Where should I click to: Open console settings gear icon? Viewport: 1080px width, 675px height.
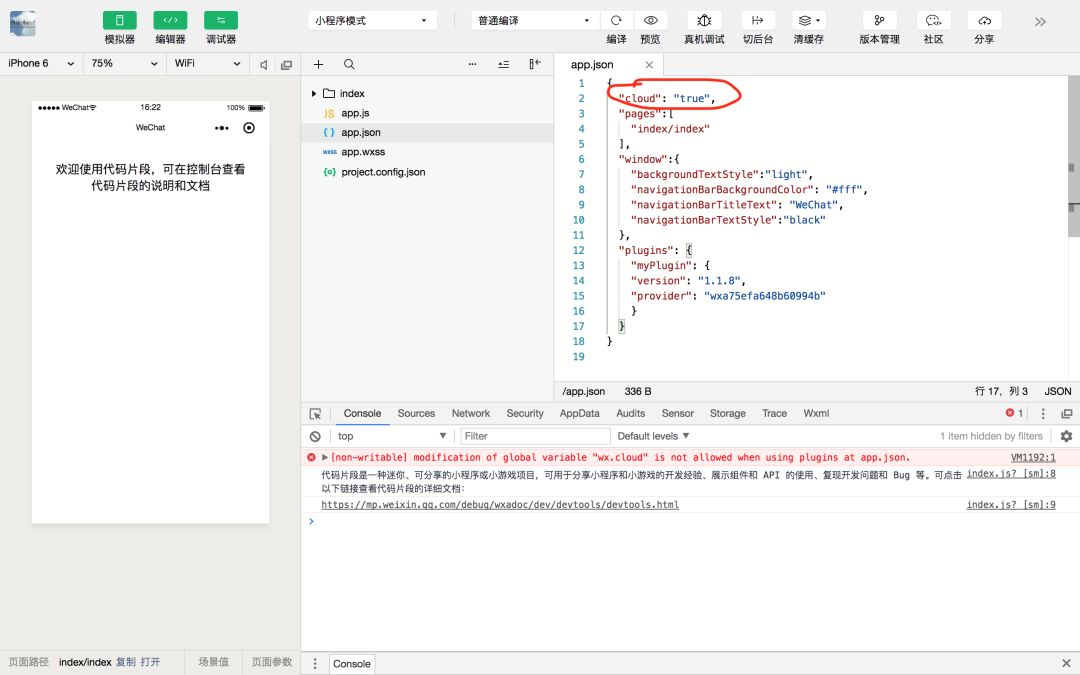[x=1066, y=436]
